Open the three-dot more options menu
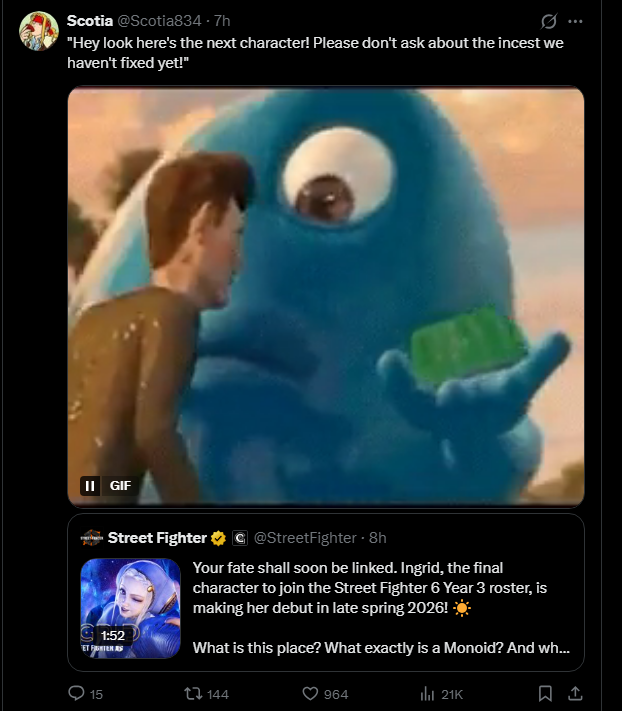Screen dimensions: 622x711 tap(575, 21)
